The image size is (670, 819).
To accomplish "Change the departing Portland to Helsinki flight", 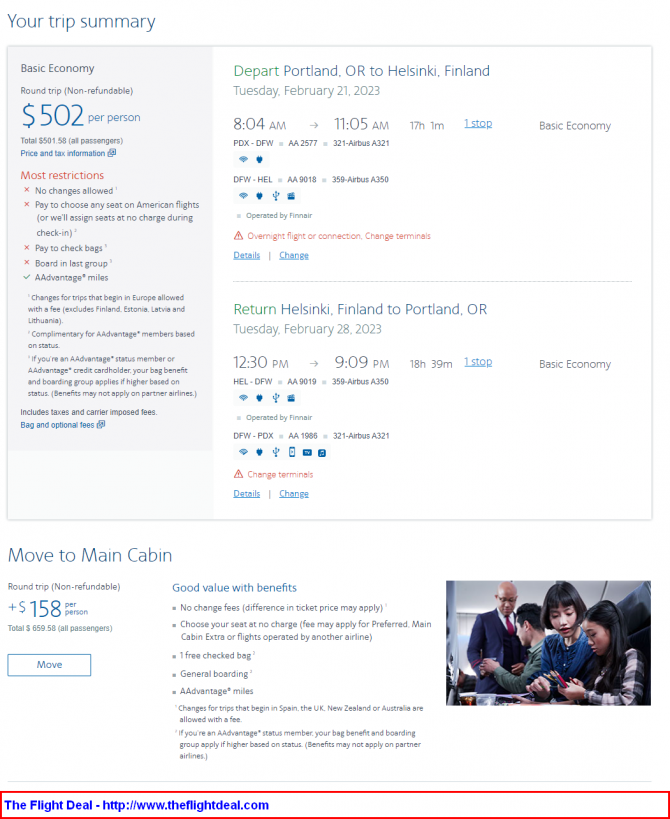I will [x=294, y=255].
